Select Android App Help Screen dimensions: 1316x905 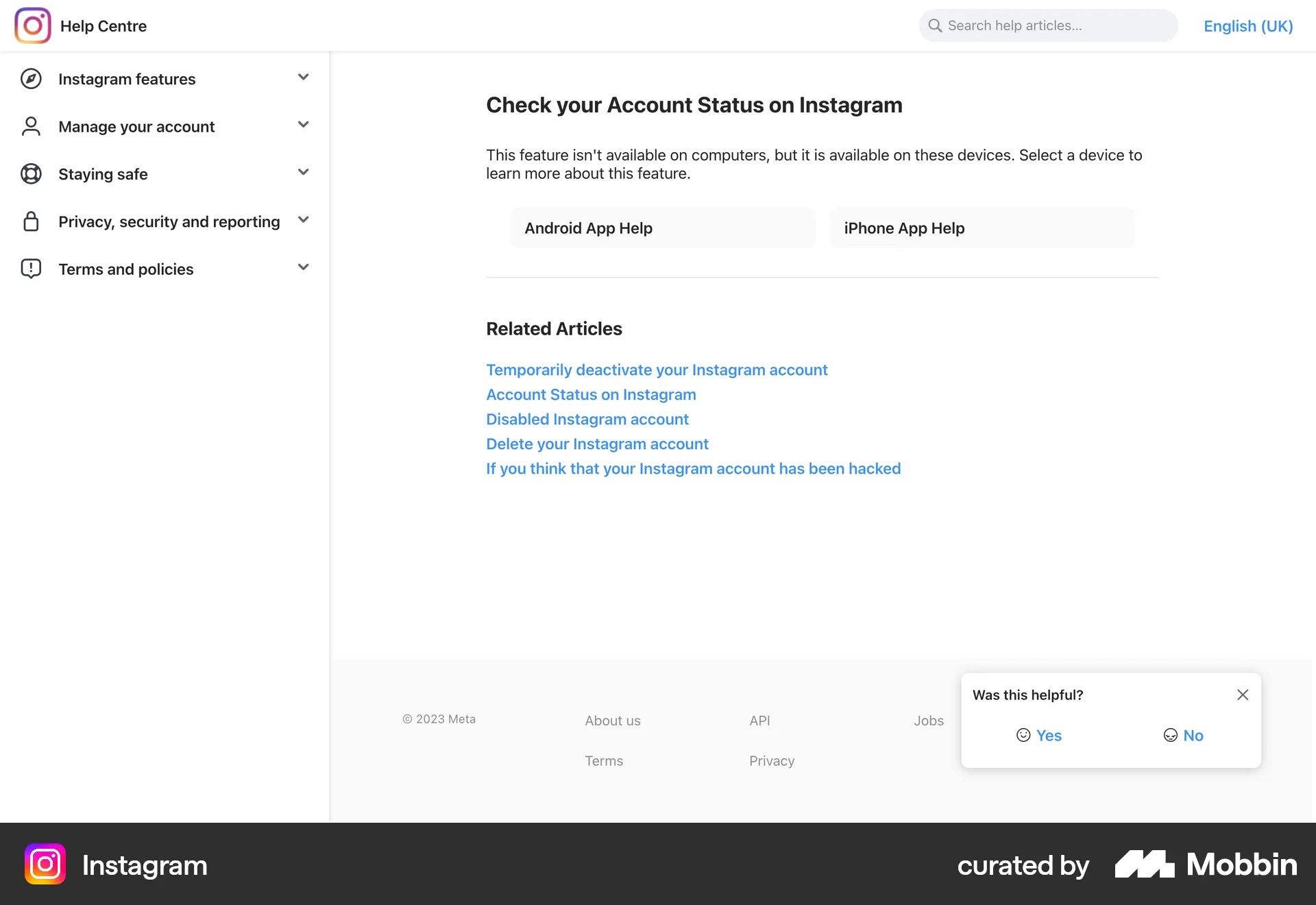662,228
